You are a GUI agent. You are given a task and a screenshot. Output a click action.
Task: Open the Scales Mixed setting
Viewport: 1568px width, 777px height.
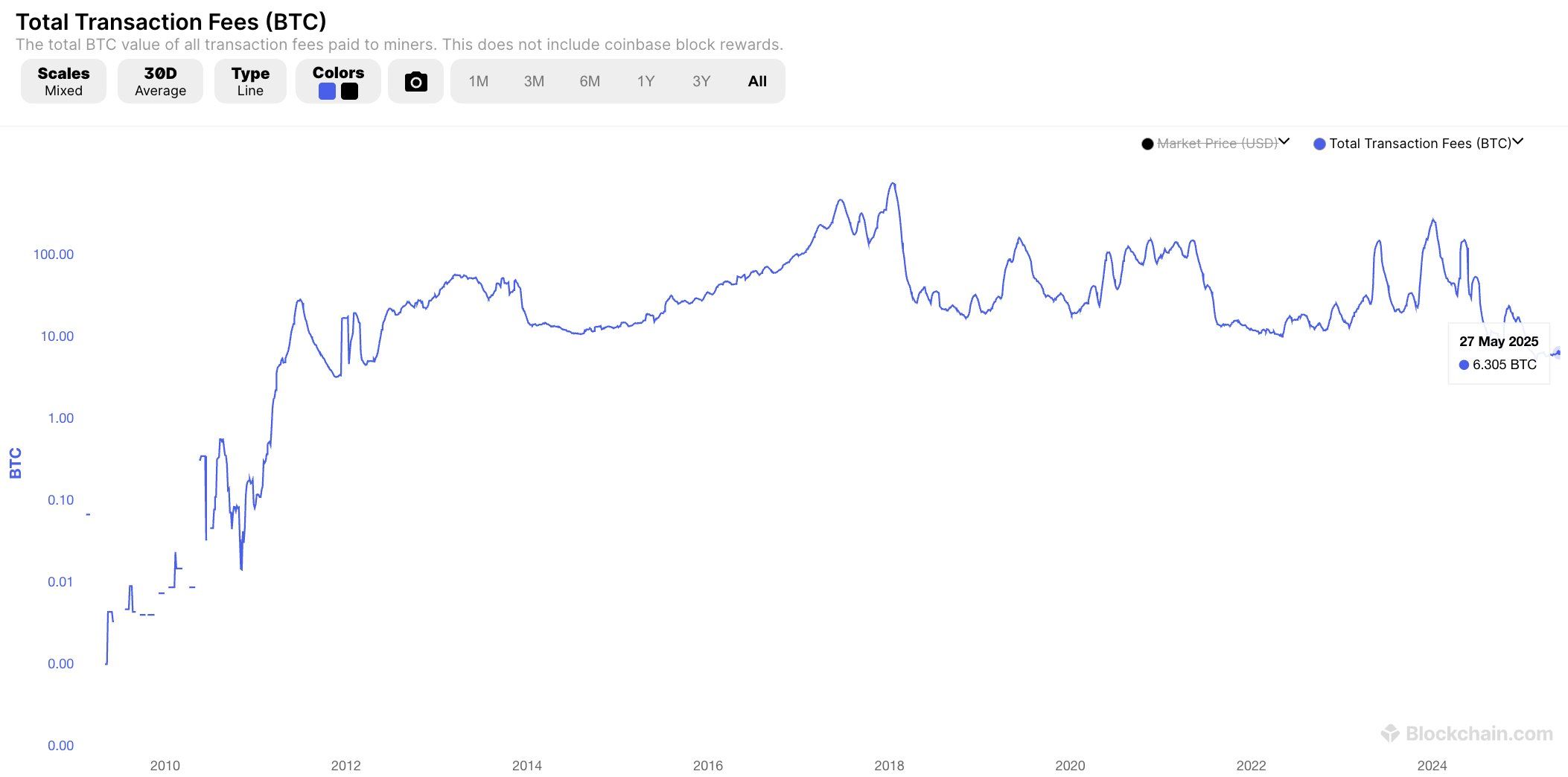[63, 80]
